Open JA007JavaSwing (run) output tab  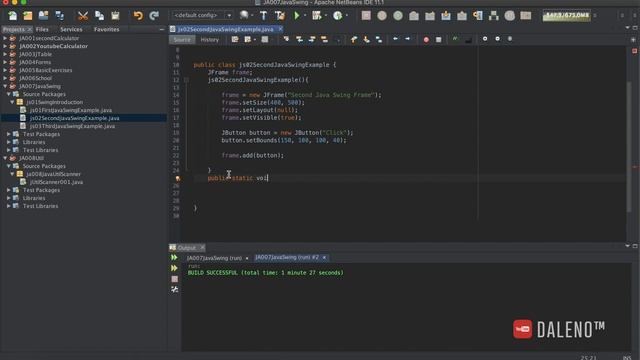coord(214,258)
